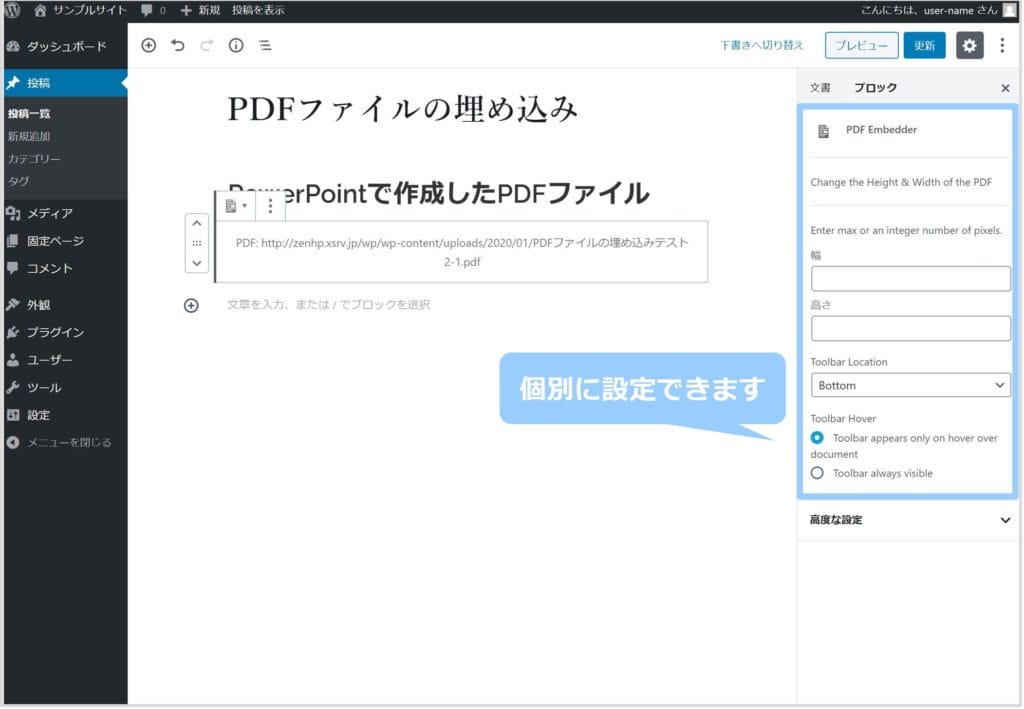
Task: Expand the 高度な設定 section
Action: click(x=907, y=520)
